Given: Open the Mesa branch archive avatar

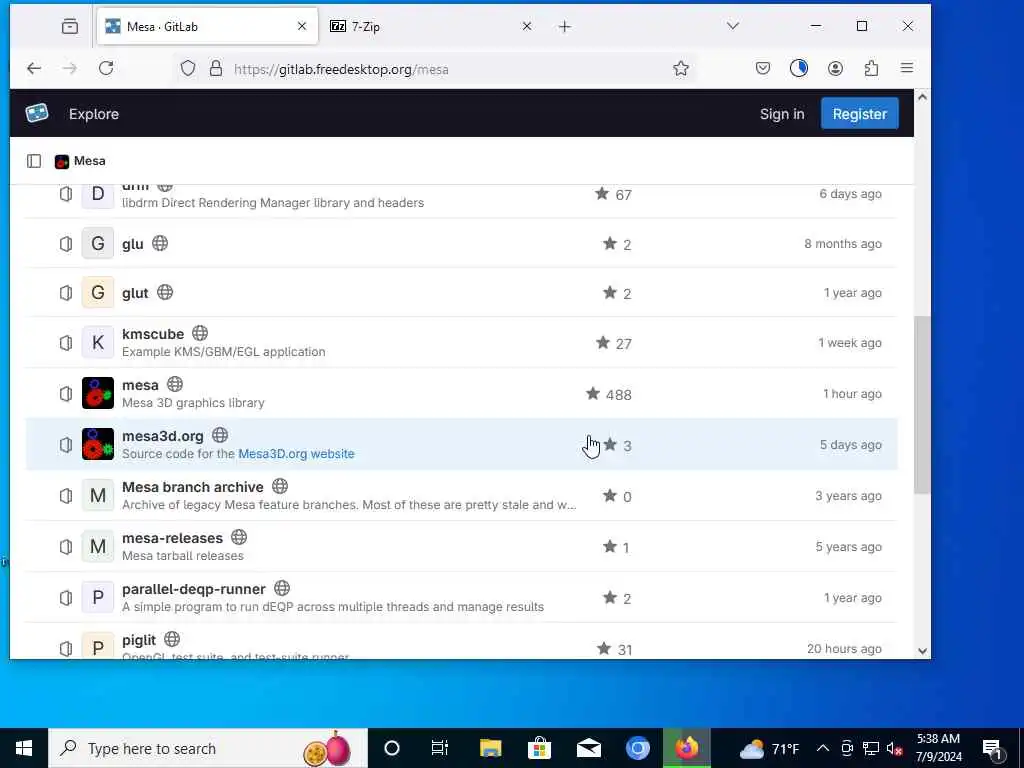Looking at the screenshot, I should tap(98, 495).
